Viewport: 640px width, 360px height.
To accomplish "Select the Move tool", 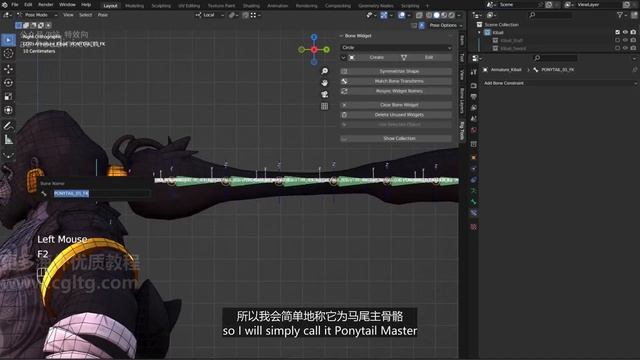I will tap(8, 69).
